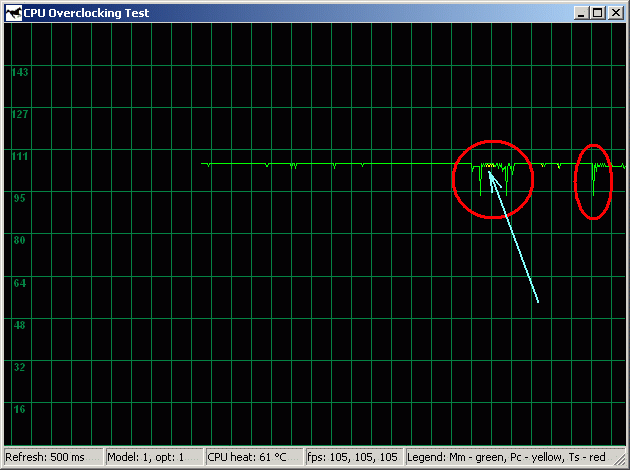
Task: Click the application icon in the title bar
Action: (12, 12)
